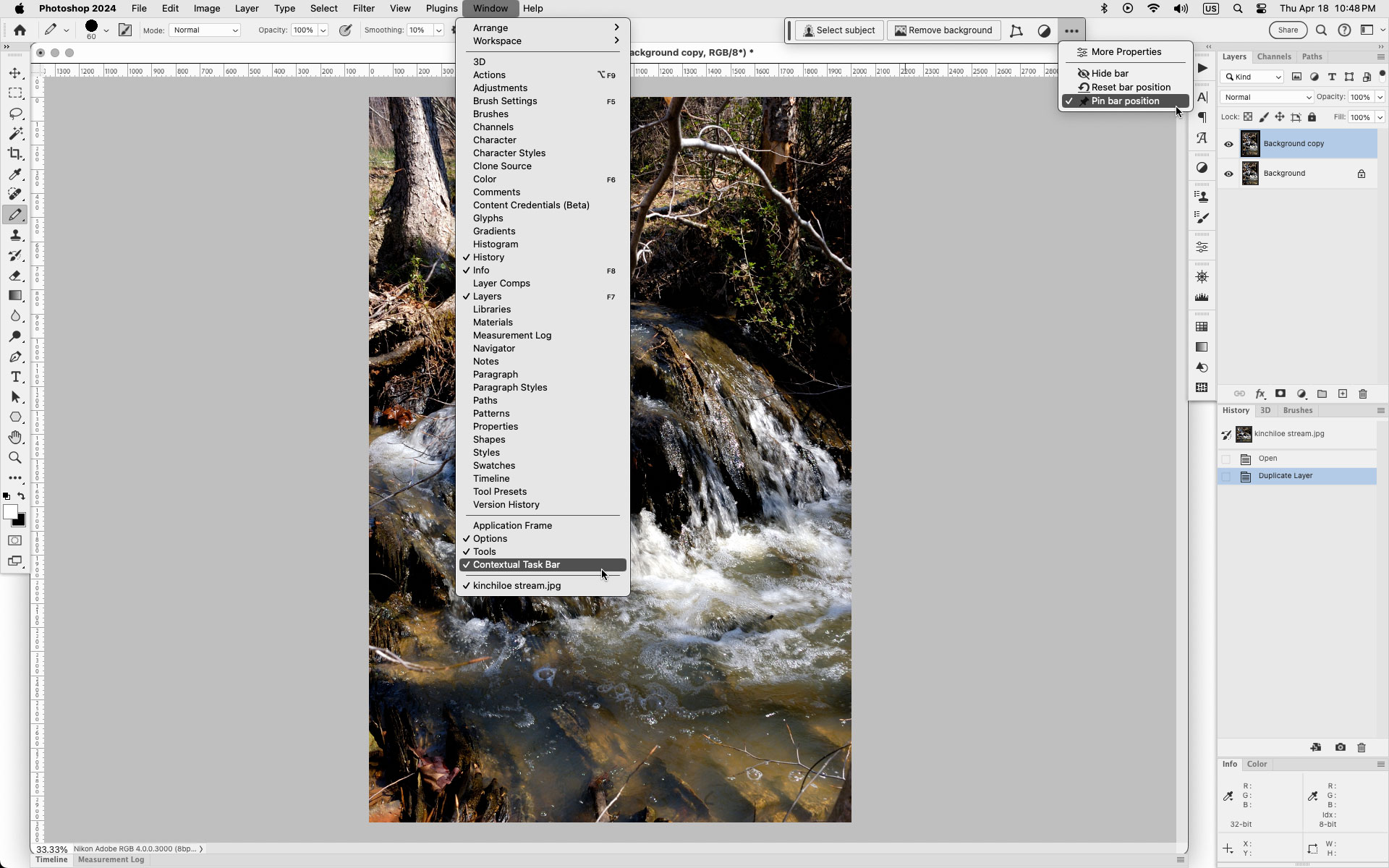
Task: Click the Add layer style fx icon
Action: (x=1260, y=394)
